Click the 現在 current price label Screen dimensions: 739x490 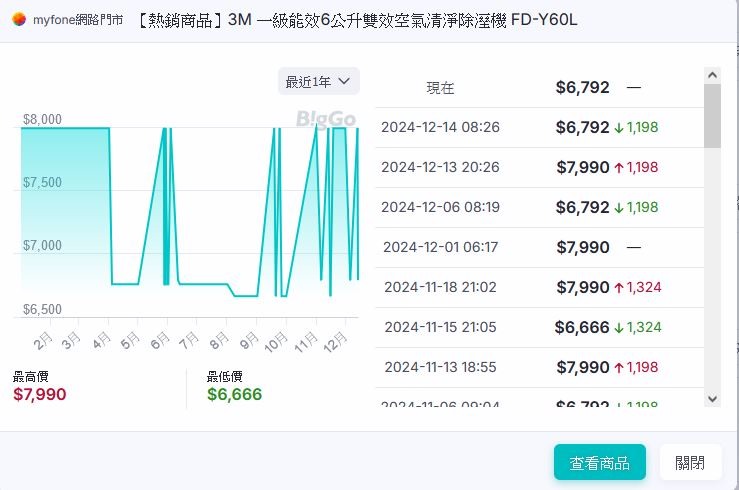[x=440, y=88]
